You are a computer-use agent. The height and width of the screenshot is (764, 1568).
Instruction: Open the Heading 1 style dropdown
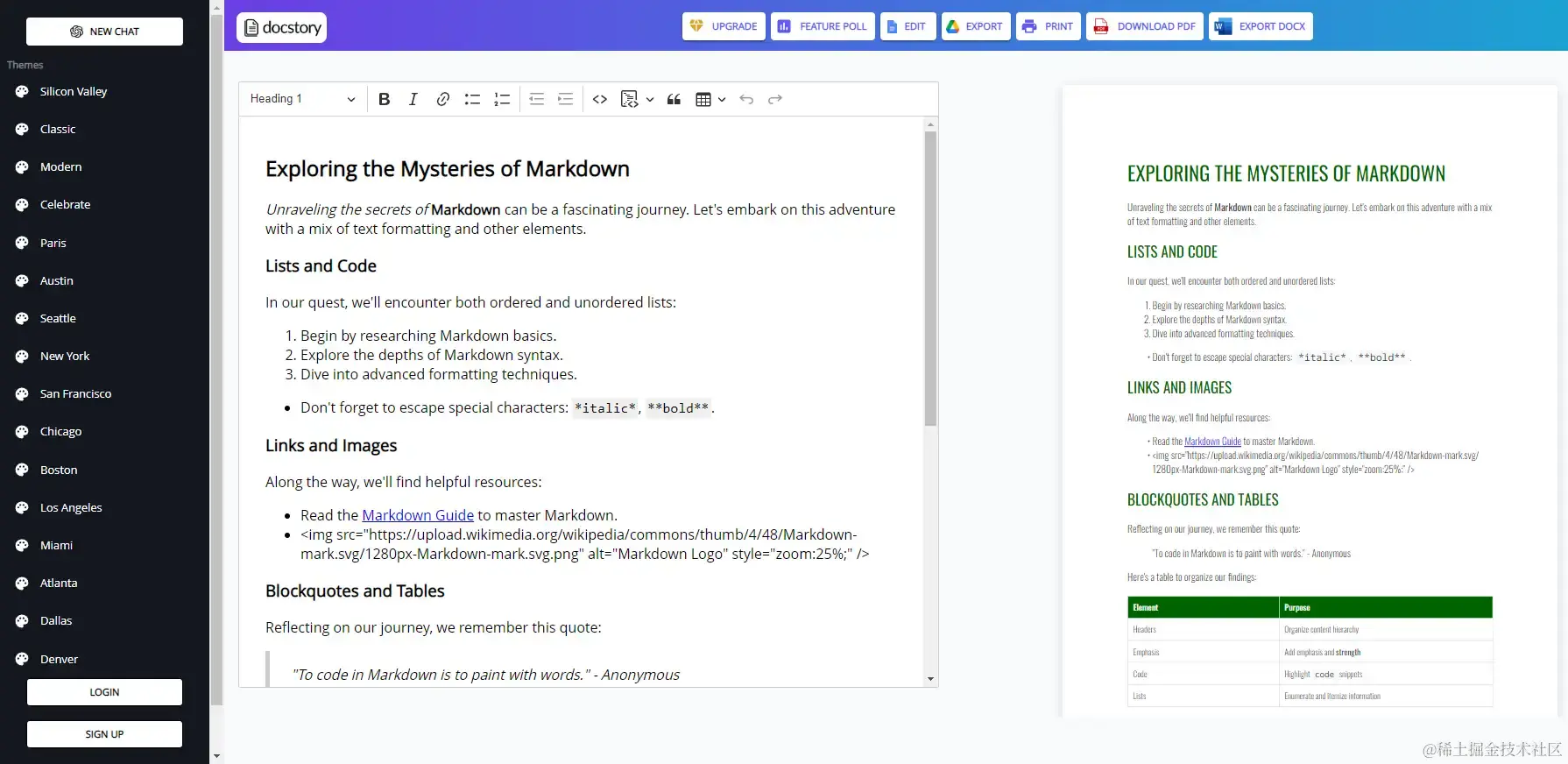pos(302,99)
